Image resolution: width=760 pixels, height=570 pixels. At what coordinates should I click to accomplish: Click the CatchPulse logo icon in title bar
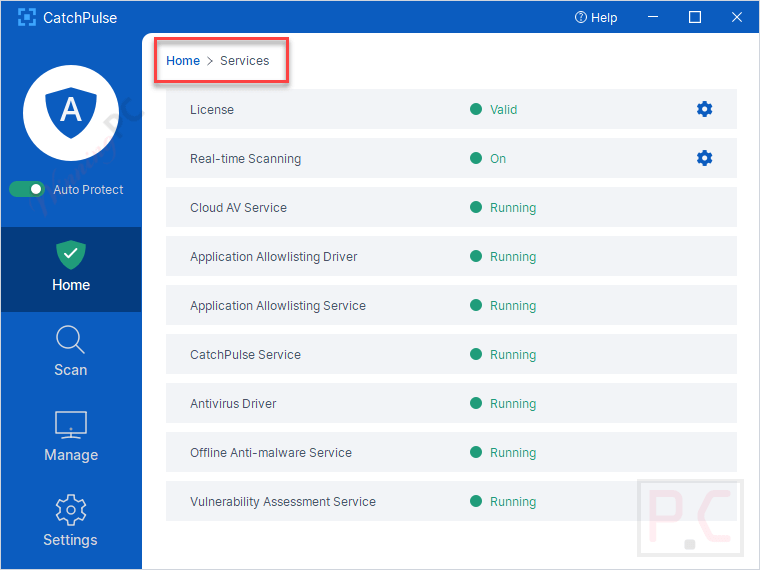(27, 17)
